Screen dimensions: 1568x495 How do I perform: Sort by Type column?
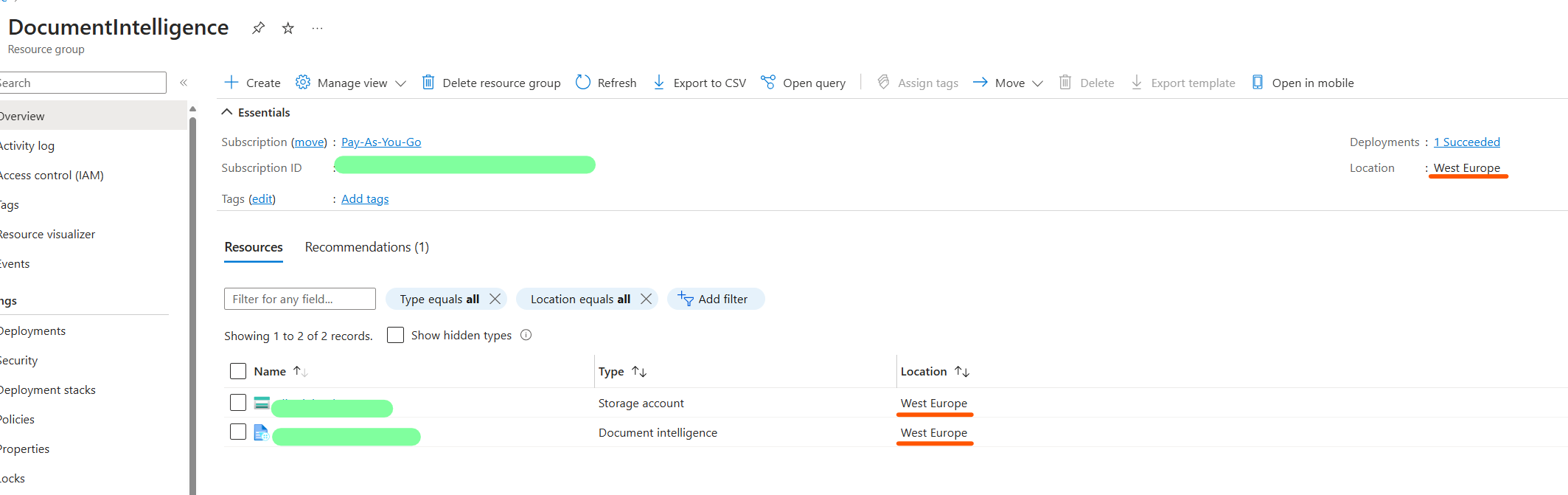coord(623,372)
